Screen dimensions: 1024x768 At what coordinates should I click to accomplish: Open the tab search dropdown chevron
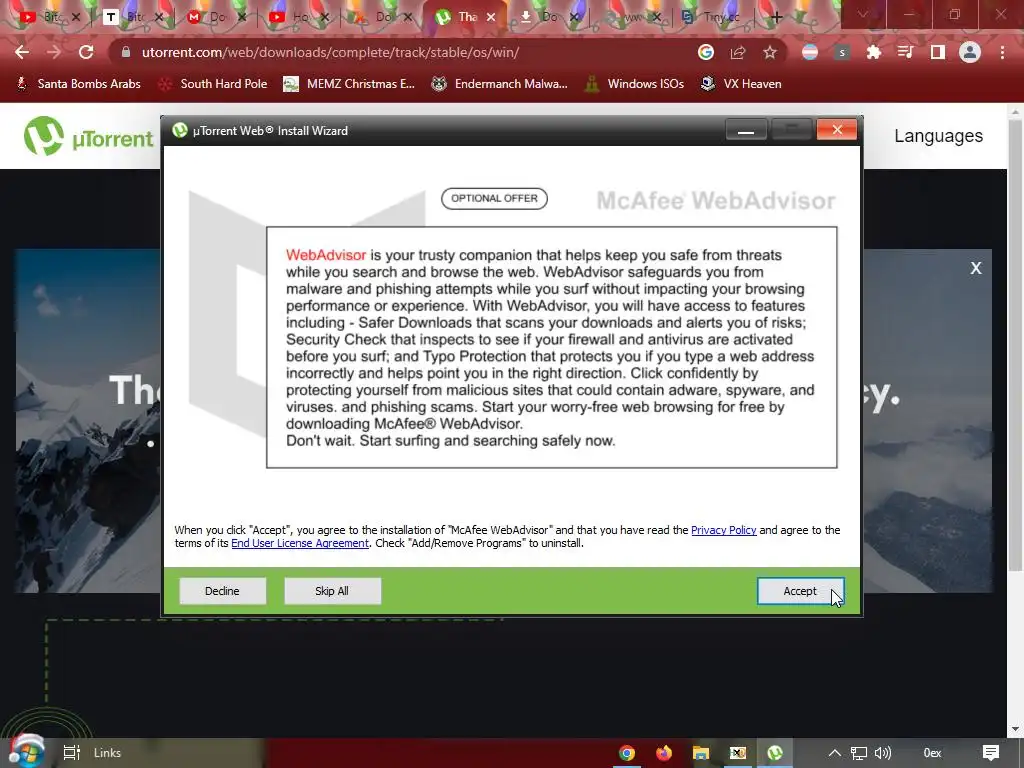click(863, 14)
